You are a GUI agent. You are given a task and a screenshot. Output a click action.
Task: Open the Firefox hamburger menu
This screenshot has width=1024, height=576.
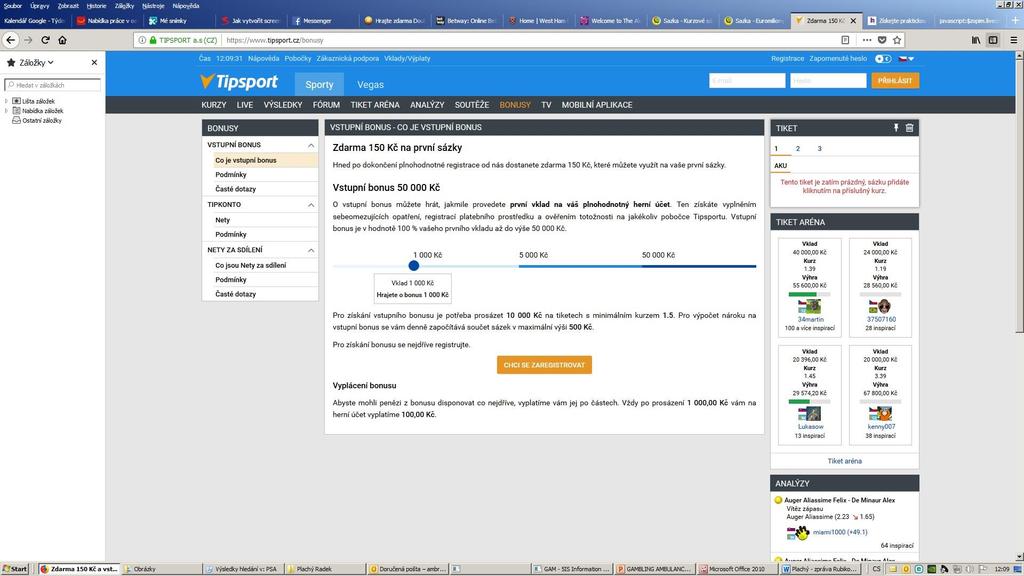click(1014, 40)
